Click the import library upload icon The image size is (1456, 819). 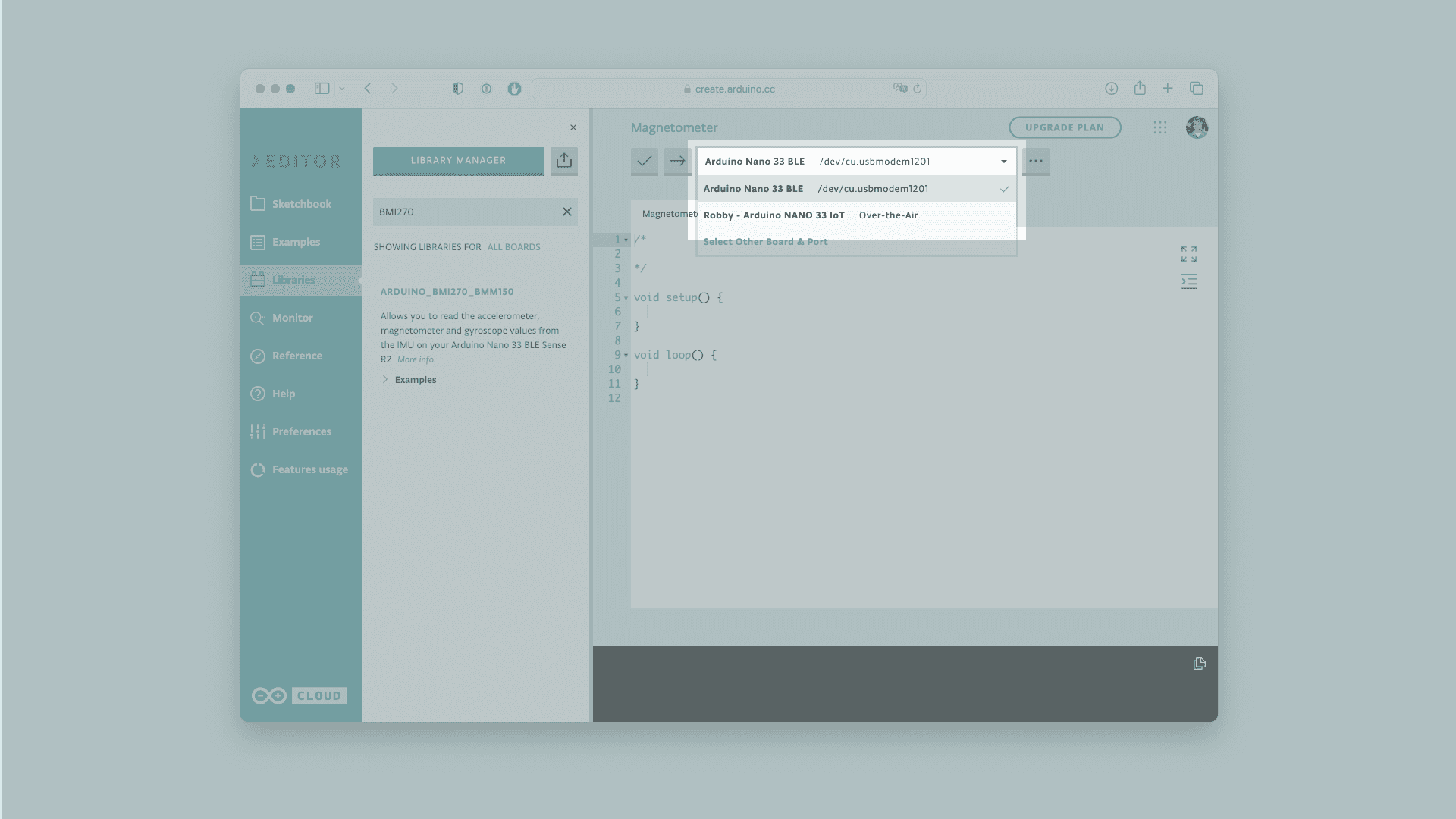(563, 161)
